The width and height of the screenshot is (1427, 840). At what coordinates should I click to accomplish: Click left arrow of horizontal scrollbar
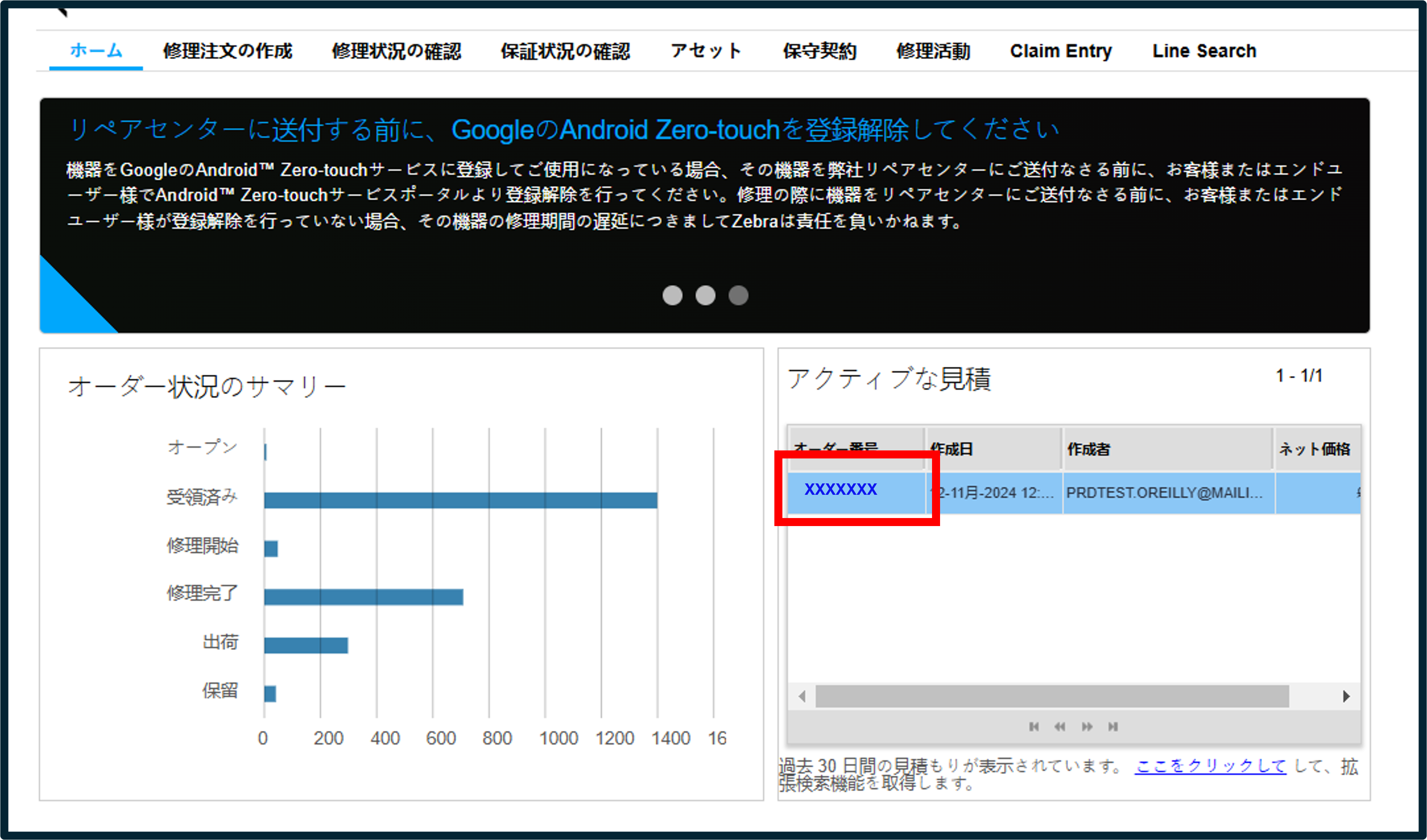pyautogui.click(x=802, y=696)
